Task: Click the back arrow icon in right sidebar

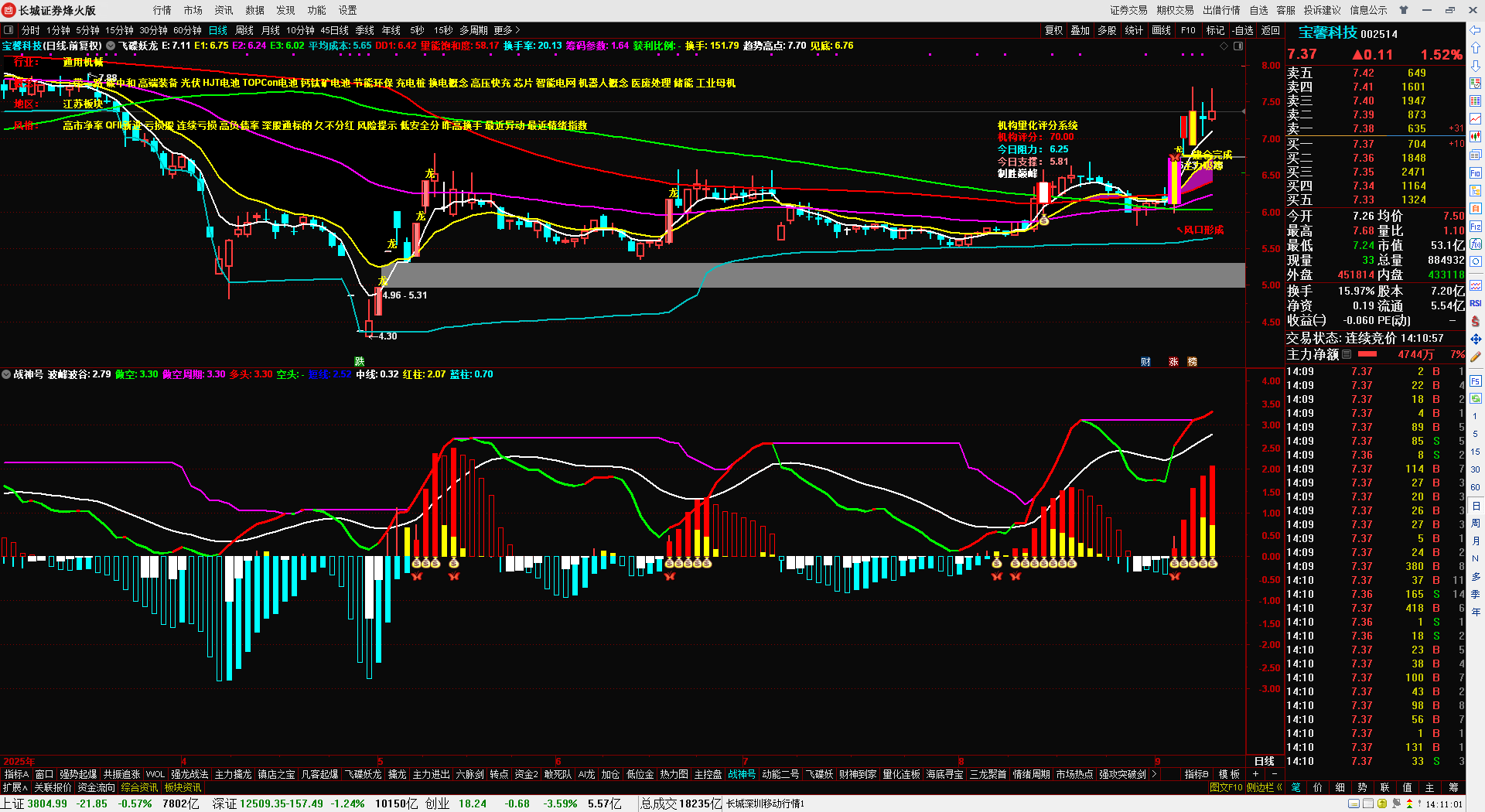Action: (1476, 30)
